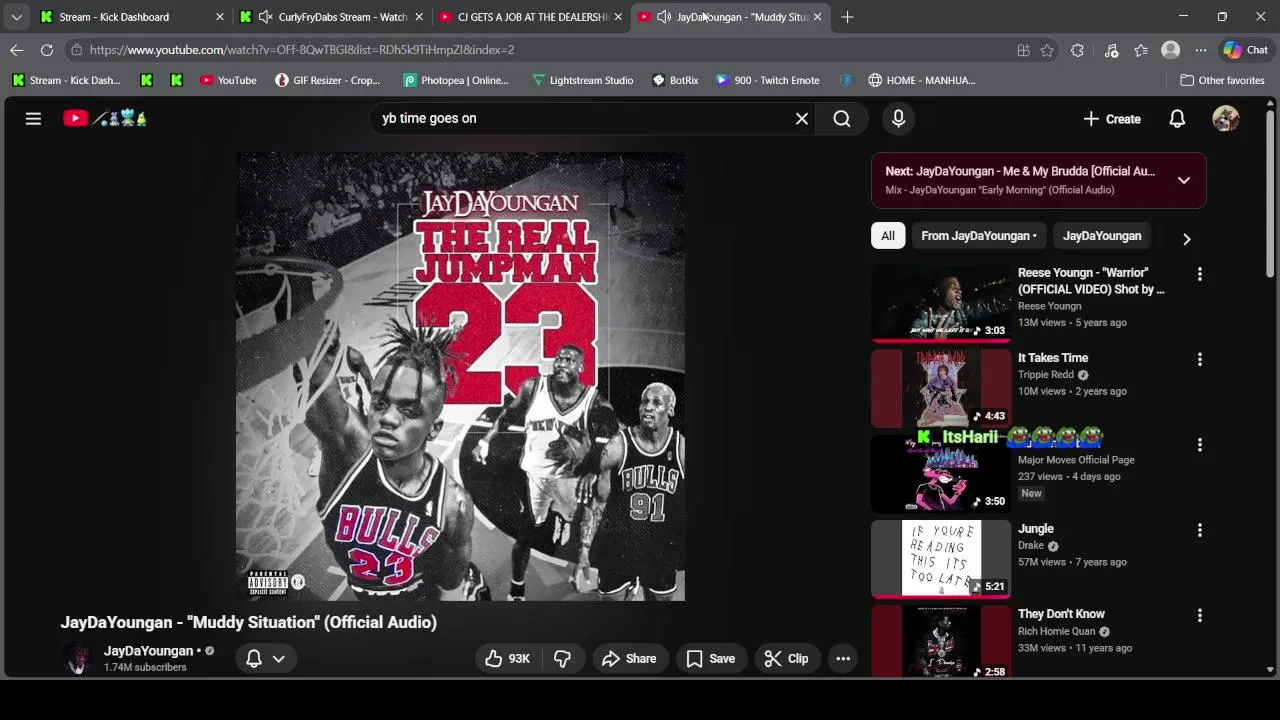This screenshot has height=720, width=1280.
Task: Open the browser profile icon
Action: (x=1170, y=49)
